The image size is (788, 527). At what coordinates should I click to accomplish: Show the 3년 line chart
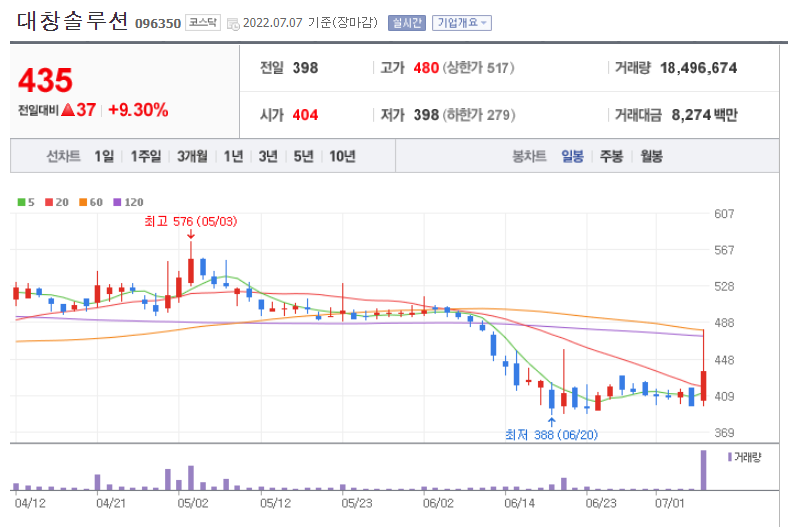[x=268, y=156]
